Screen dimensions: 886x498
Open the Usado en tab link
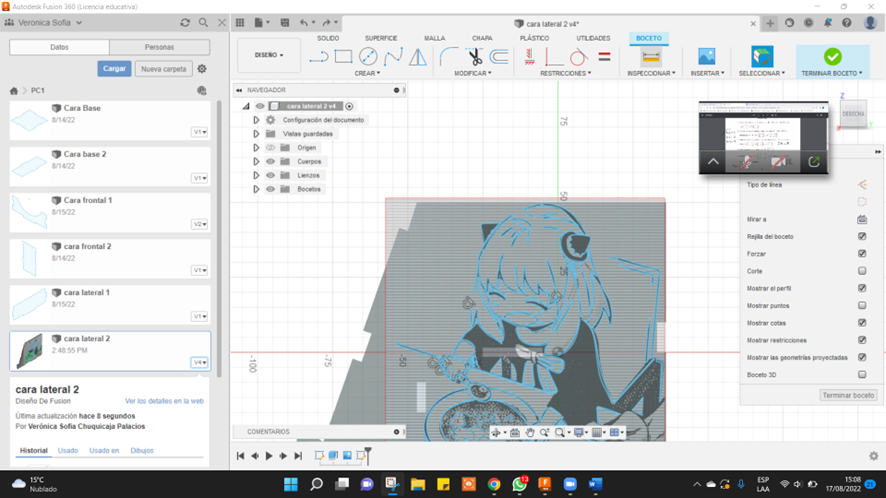tap(104, 451)
